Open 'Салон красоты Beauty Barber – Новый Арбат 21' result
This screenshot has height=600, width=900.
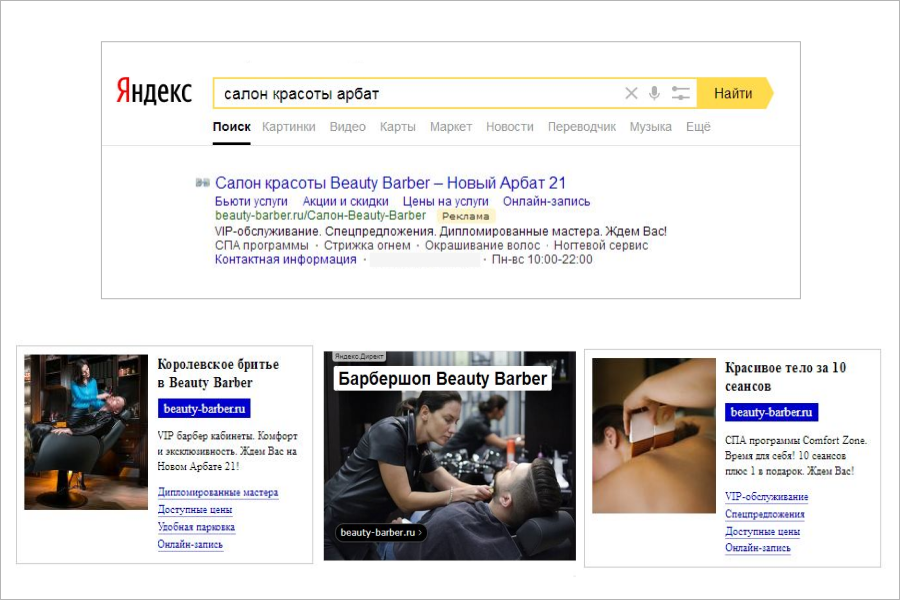[390, 183]
